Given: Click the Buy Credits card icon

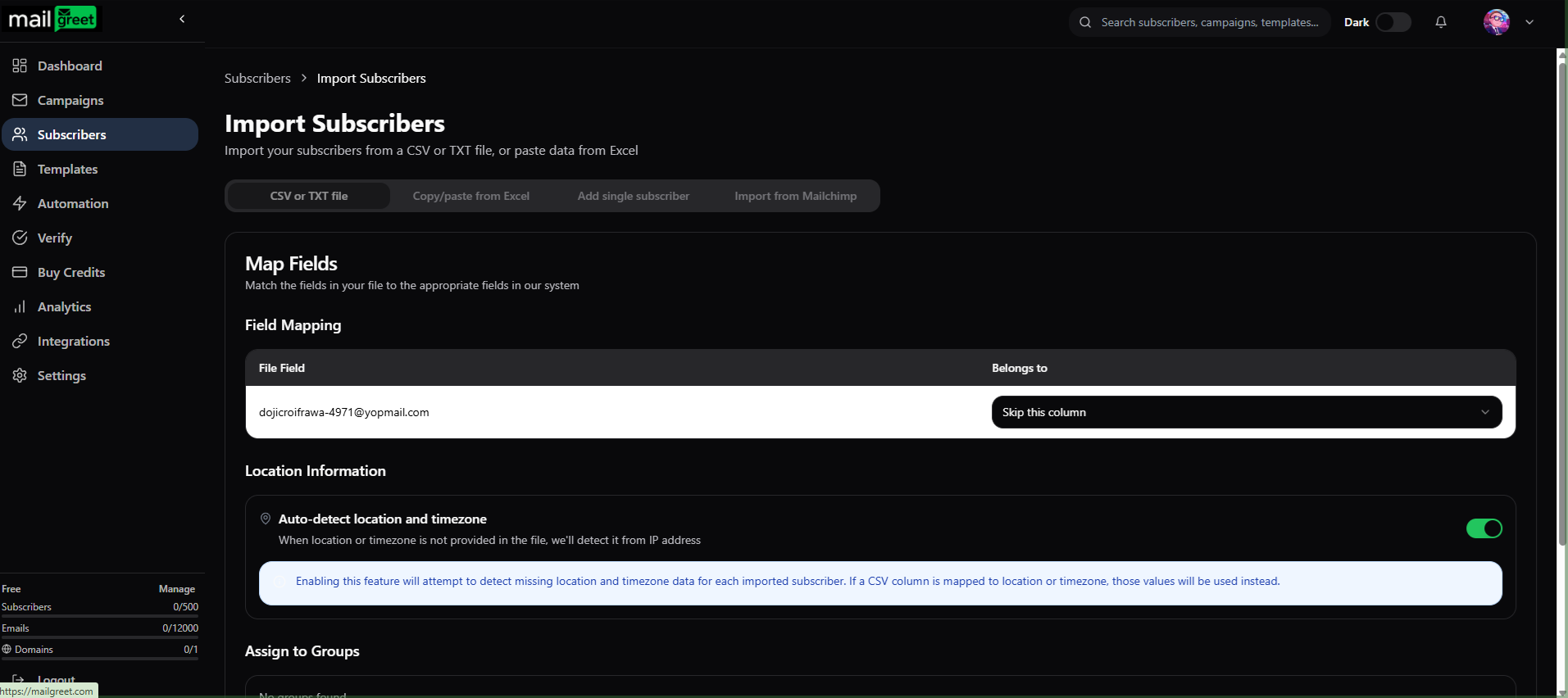Looking at the screenshot, I should [x=20, y=272].
